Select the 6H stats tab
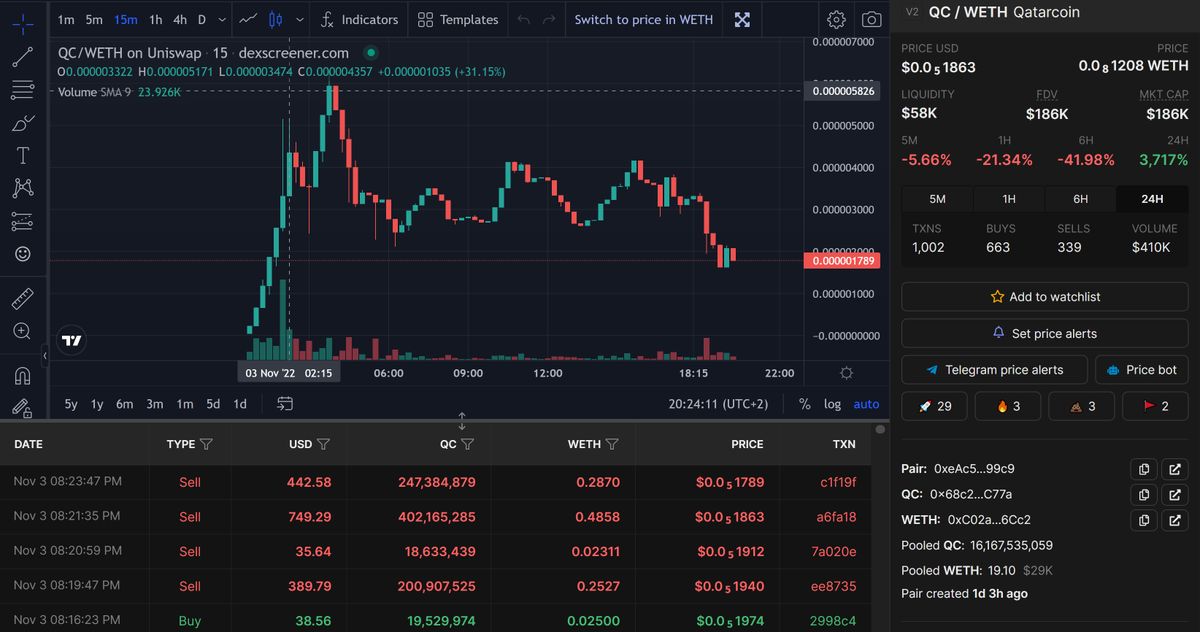1200x632 pixels. [1080, 199]
